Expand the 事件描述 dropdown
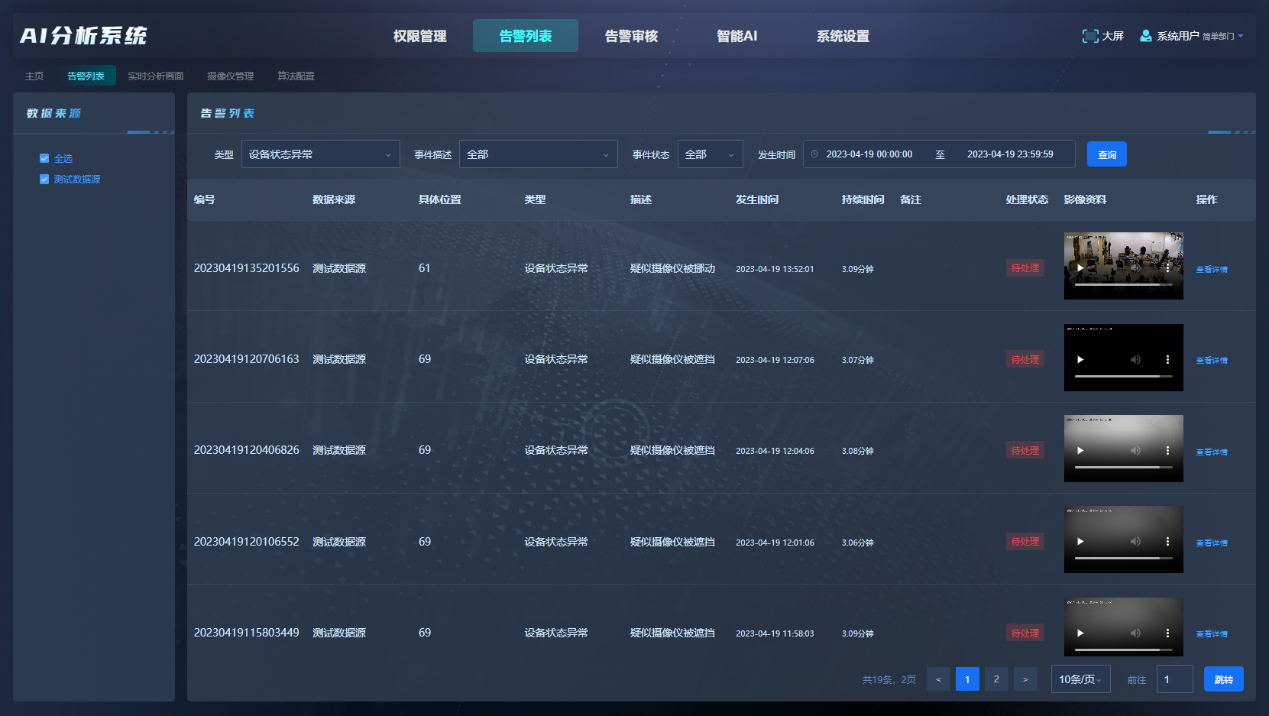The image size is (1269, 716). (538, 154)
